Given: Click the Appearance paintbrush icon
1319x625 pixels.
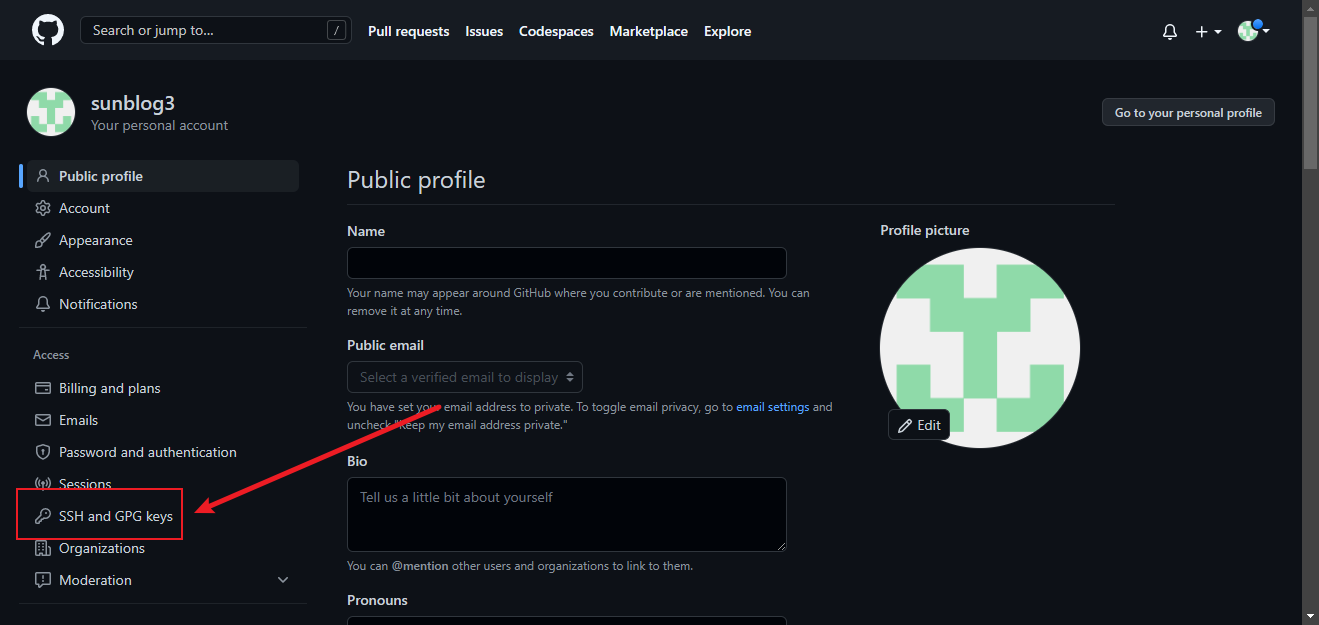Looking at the screenshot, I should 43,240.
